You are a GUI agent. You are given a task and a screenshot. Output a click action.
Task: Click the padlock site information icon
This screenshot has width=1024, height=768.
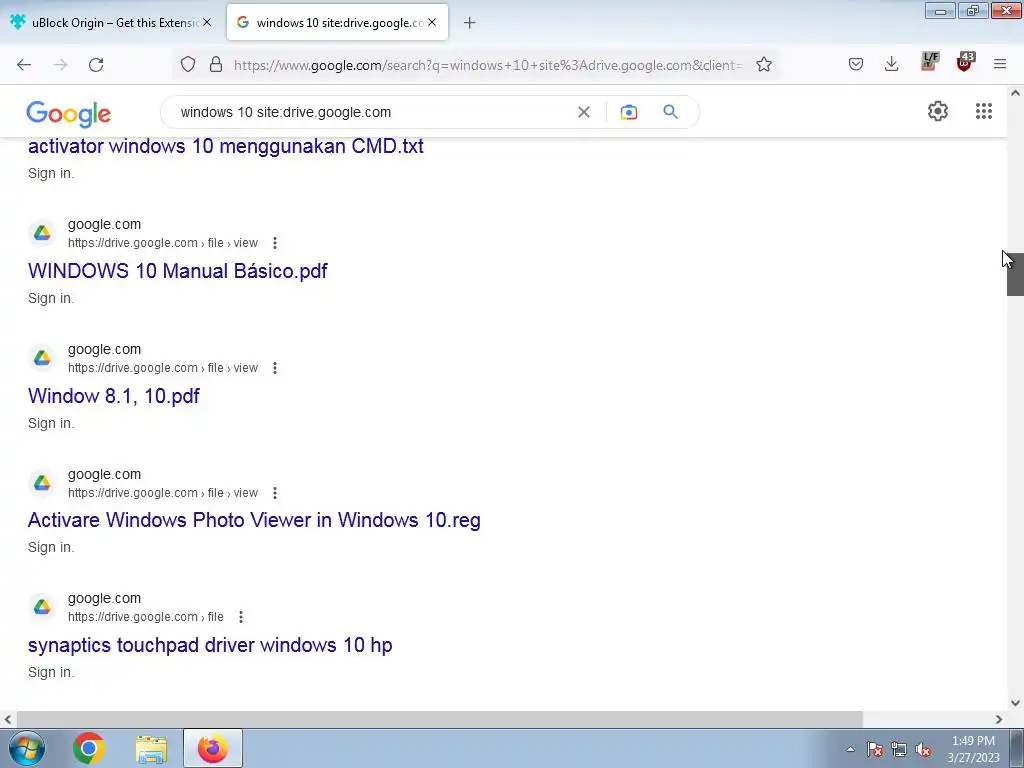click(x=216, y=65)
